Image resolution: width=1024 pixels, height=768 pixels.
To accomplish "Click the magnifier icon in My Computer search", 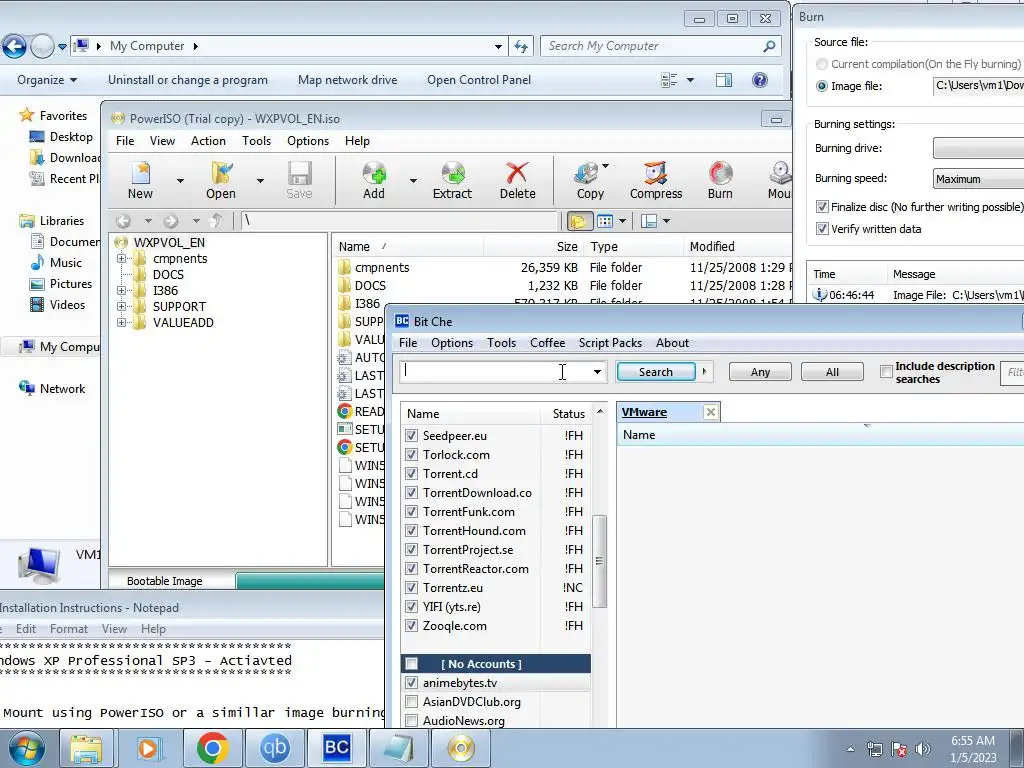I will tap(769, 46).
